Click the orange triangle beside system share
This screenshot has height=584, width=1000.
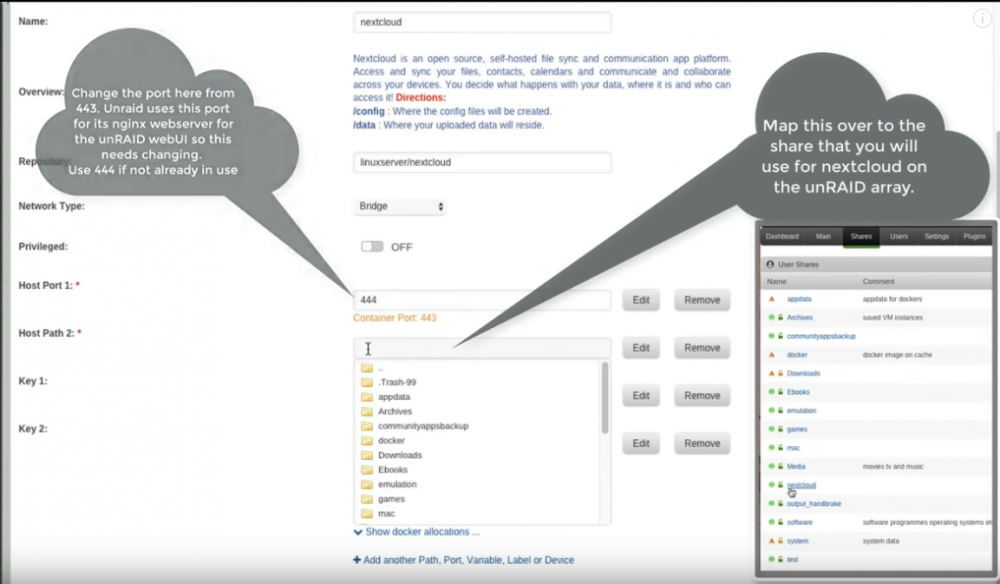pyautogui.click(x=772, y=541)
